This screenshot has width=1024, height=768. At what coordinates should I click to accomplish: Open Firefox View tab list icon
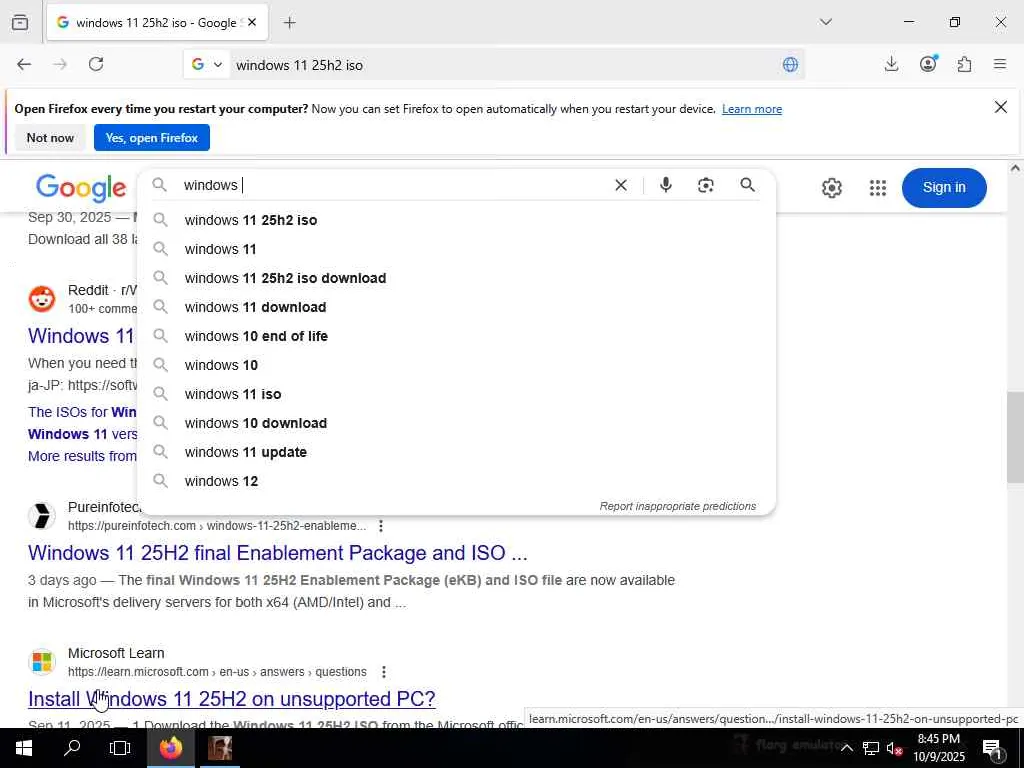click(x=20, y=22)
